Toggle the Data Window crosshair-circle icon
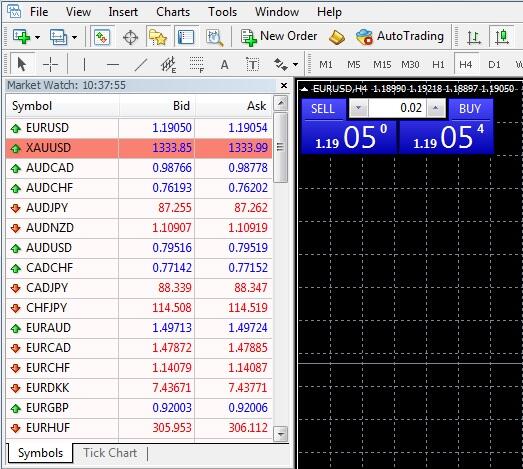 [x=130, y=37]
